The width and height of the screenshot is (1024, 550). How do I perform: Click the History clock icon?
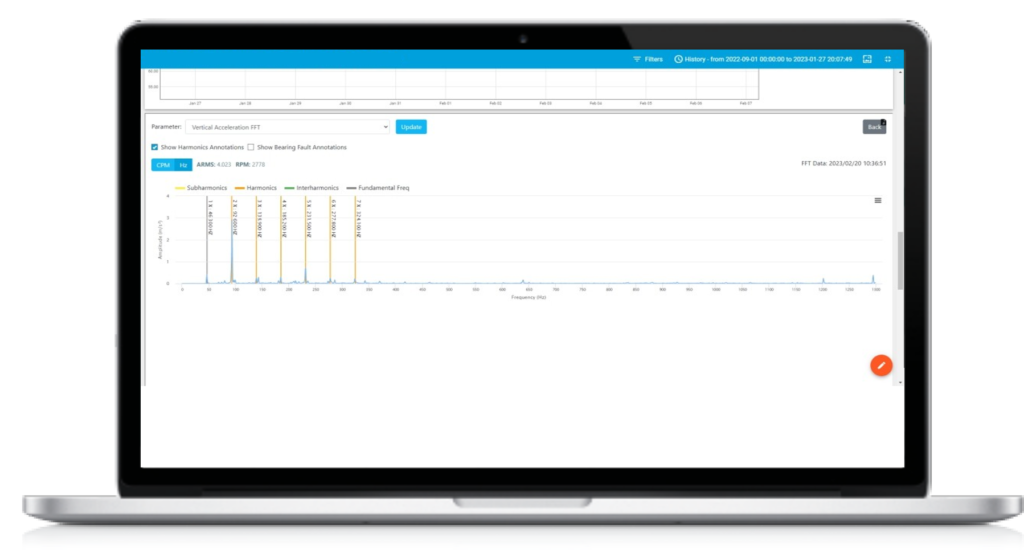tap(679, 59)
